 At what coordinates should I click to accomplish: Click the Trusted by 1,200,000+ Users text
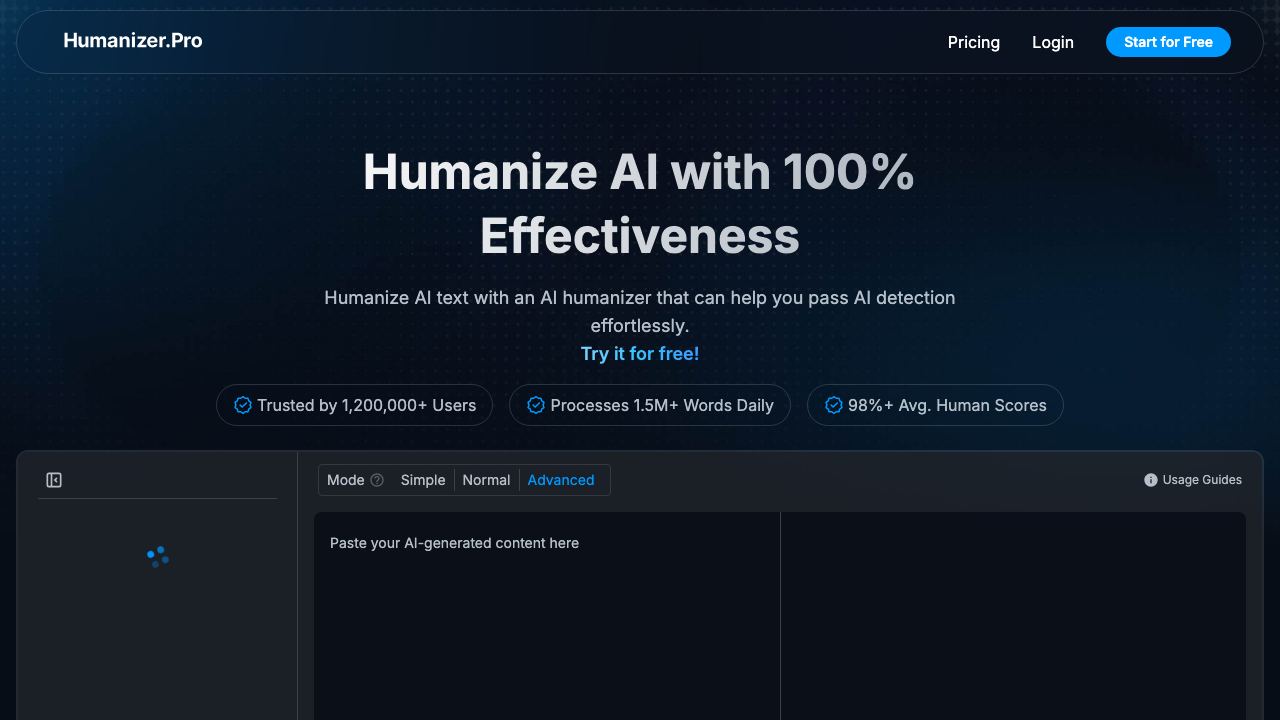click(x=366, y=405)
